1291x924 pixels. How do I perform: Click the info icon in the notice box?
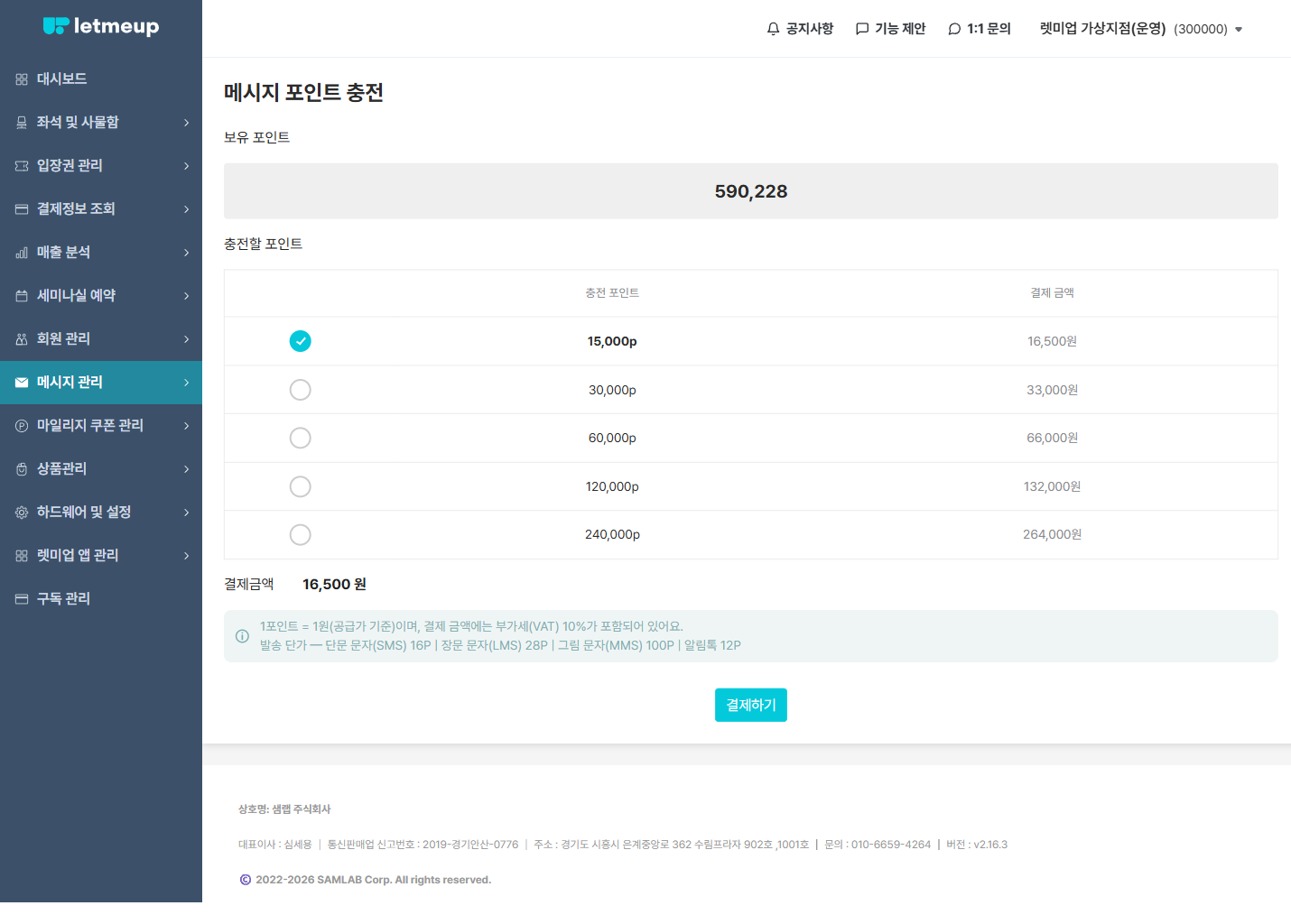(242, 636)
